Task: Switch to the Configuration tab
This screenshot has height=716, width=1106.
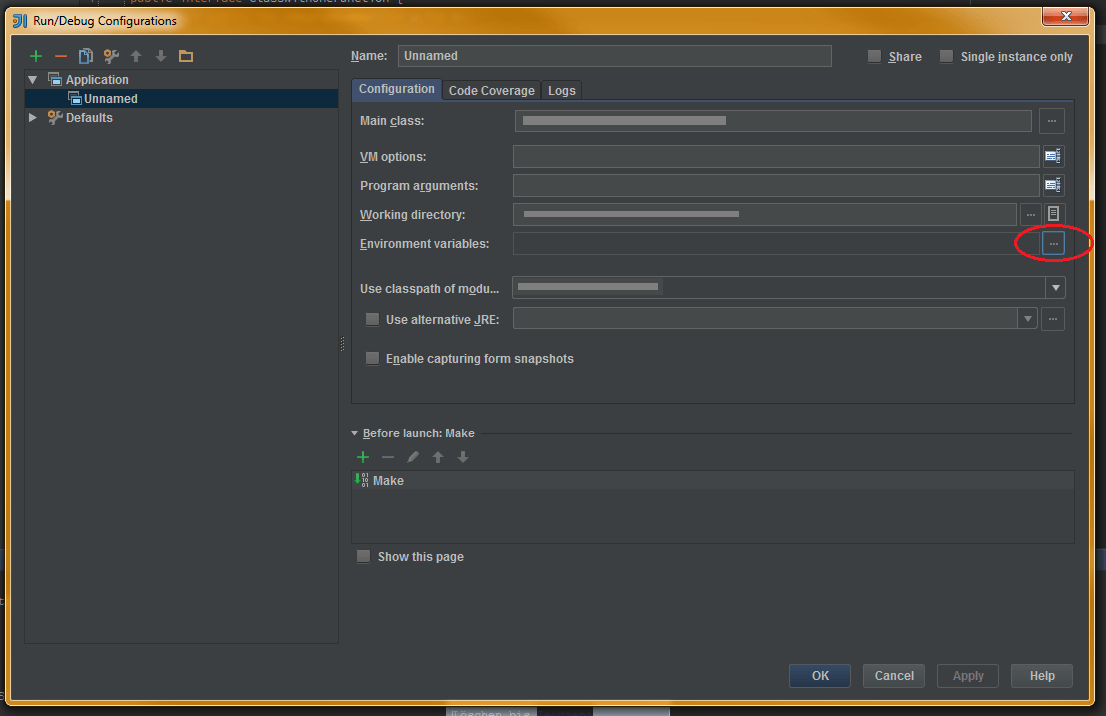Action: 396,89
